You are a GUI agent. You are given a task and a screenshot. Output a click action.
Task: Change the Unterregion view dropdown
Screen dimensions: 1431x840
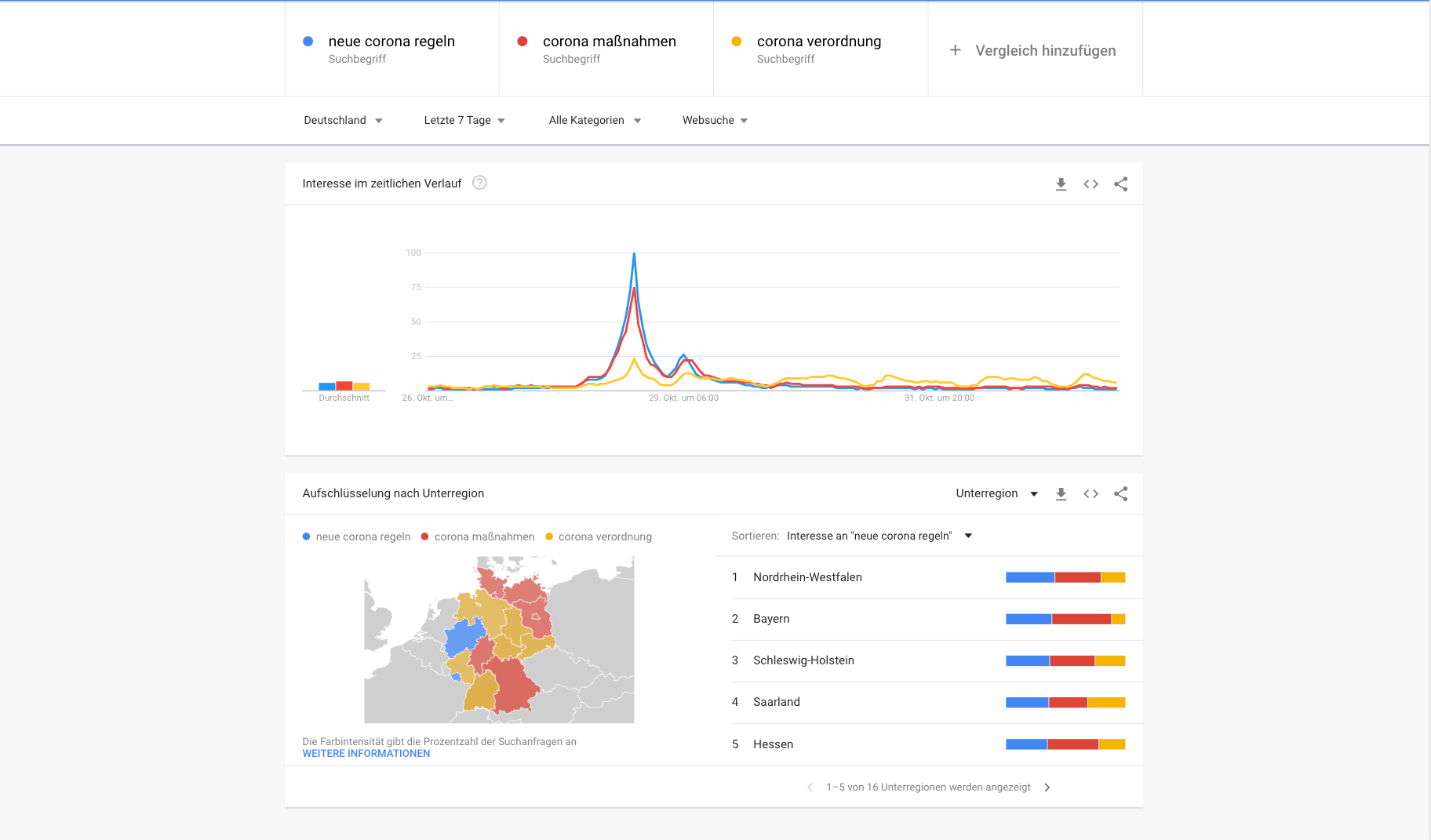[996, 493]
